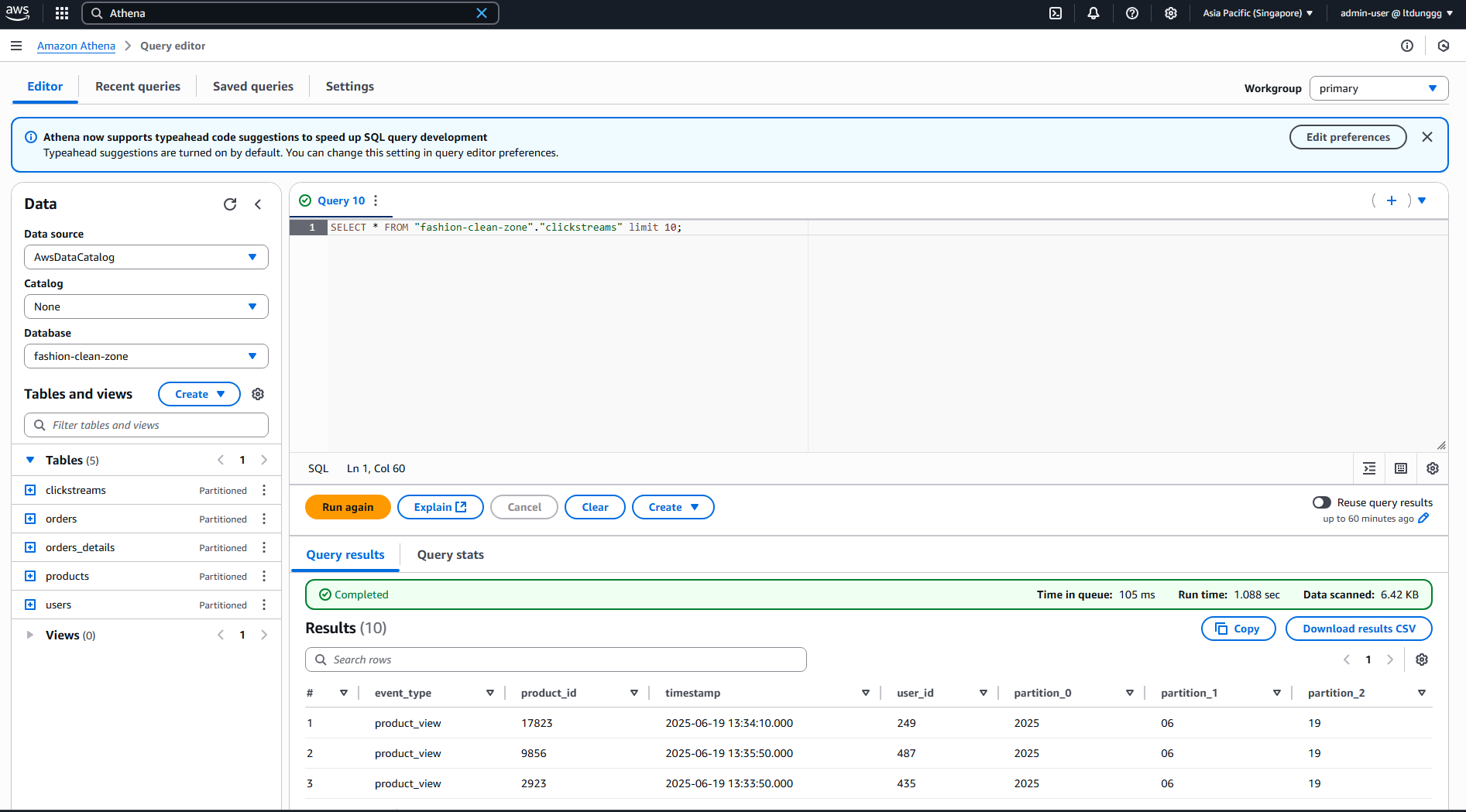Open query editor preferences gear
This screenshot has width=1466, height=812.
1433,468
